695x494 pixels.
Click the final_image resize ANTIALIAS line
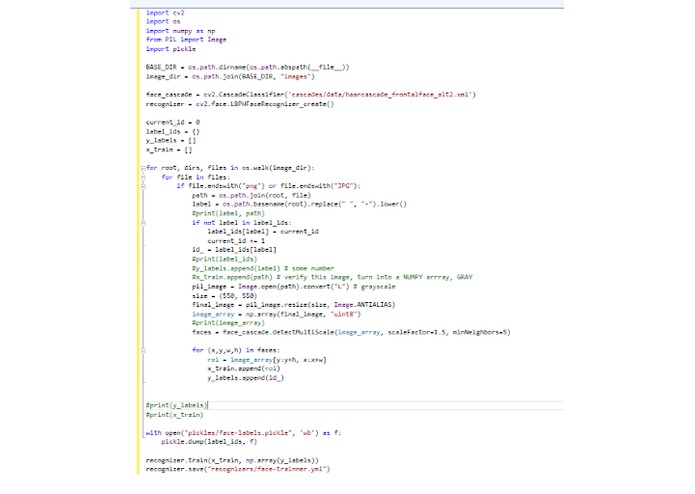293,305
